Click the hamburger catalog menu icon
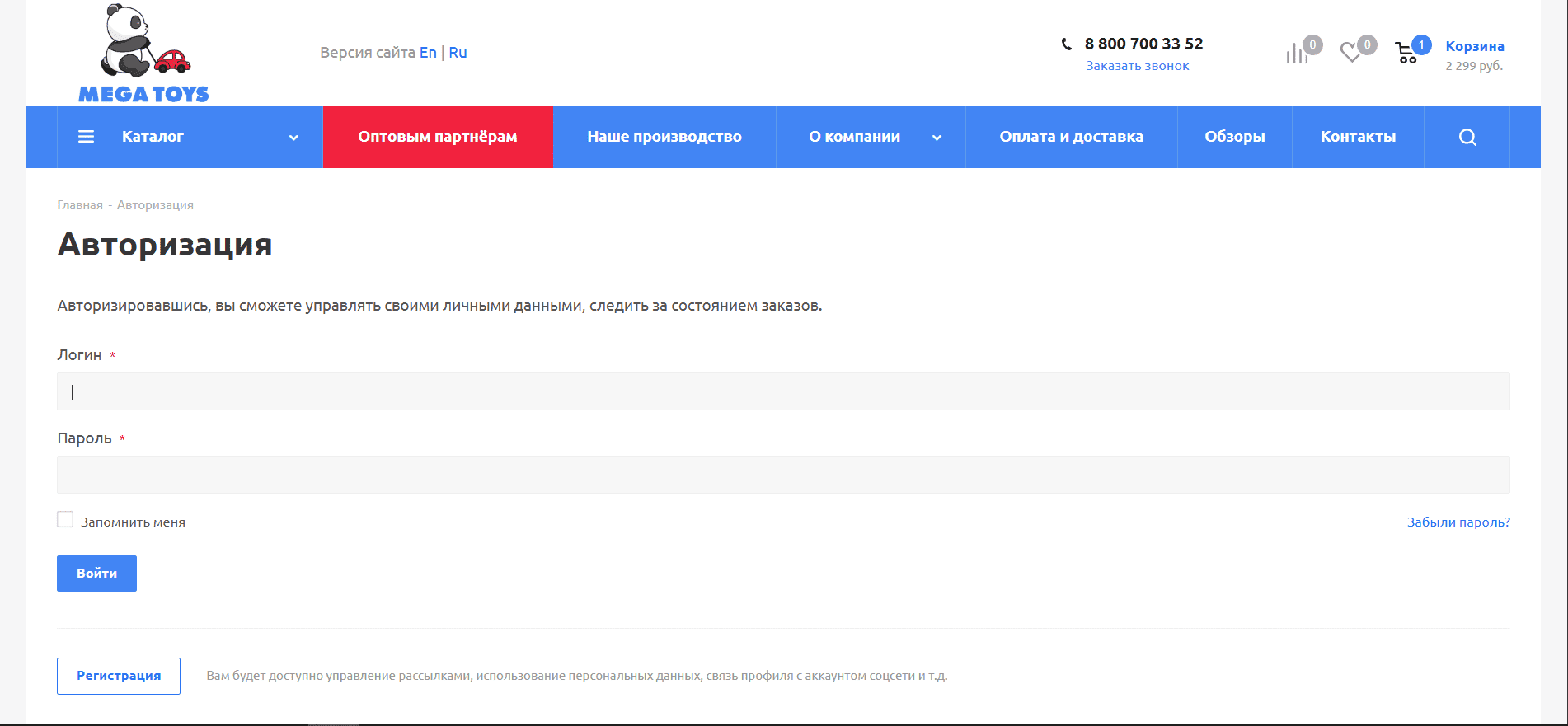The image size is (1568, 726). coord(86,137)
